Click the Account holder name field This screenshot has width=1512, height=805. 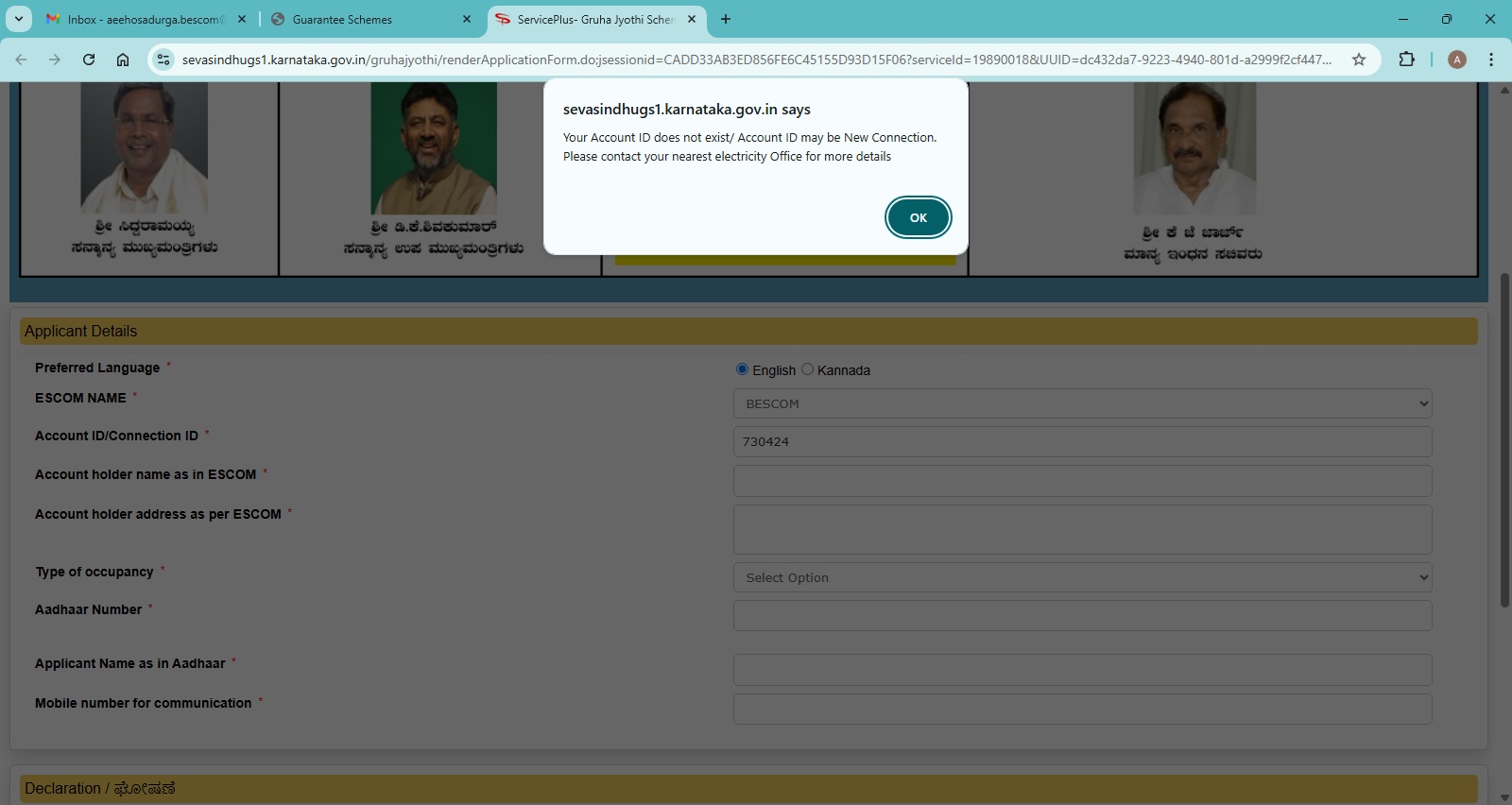tap(1082, 481)
